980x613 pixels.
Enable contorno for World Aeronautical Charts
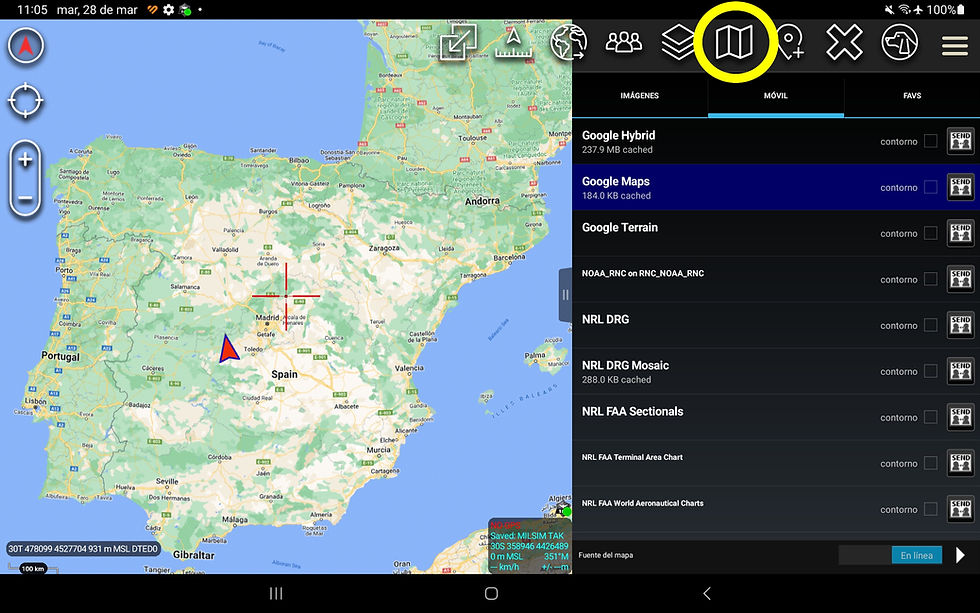click(x=931, y=509)
